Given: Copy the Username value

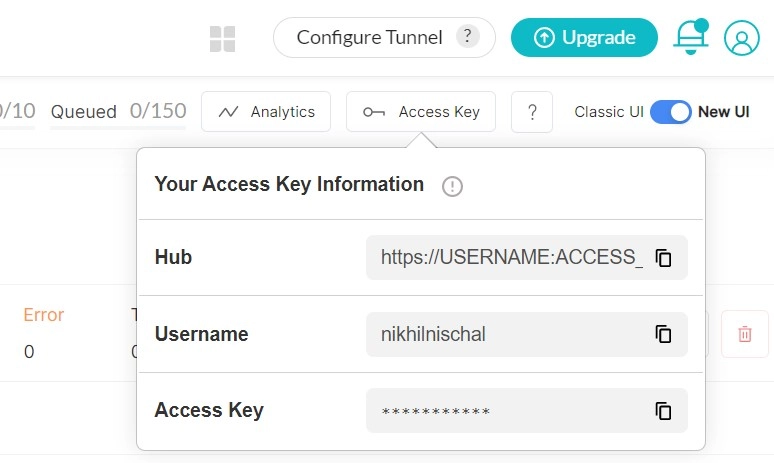Looking at the screenshot, I should [x=663, y=334].
